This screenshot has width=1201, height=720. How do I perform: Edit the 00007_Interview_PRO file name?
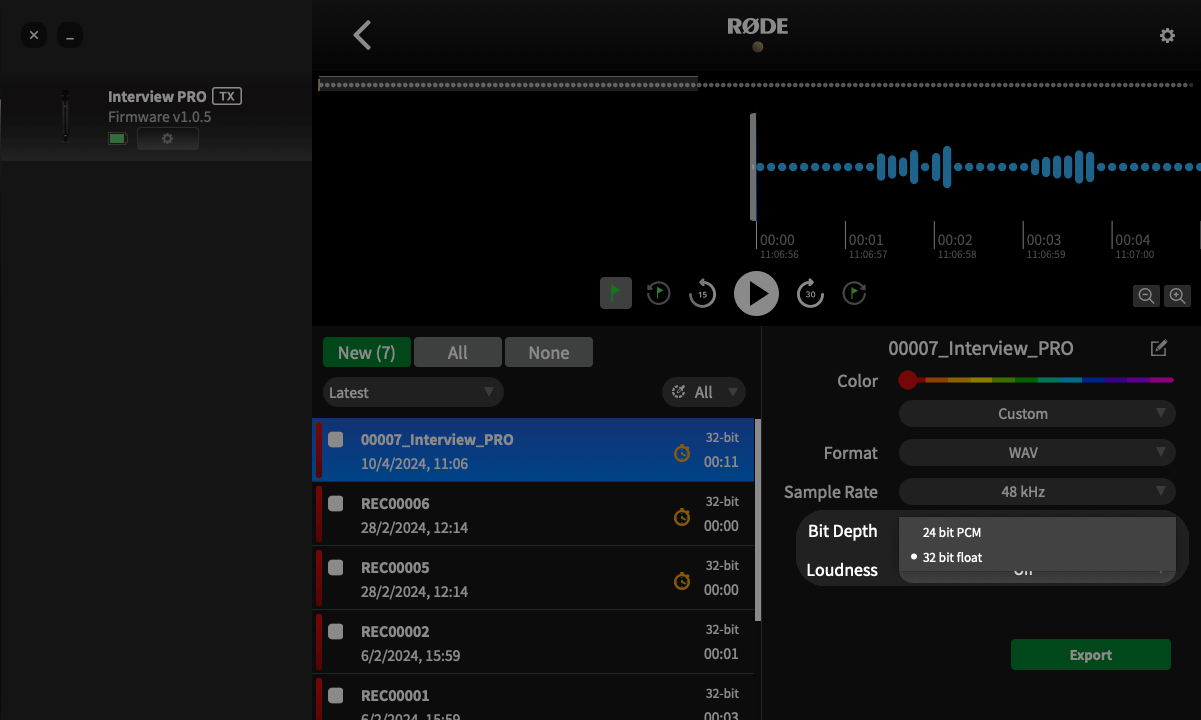pos(1159,348)
